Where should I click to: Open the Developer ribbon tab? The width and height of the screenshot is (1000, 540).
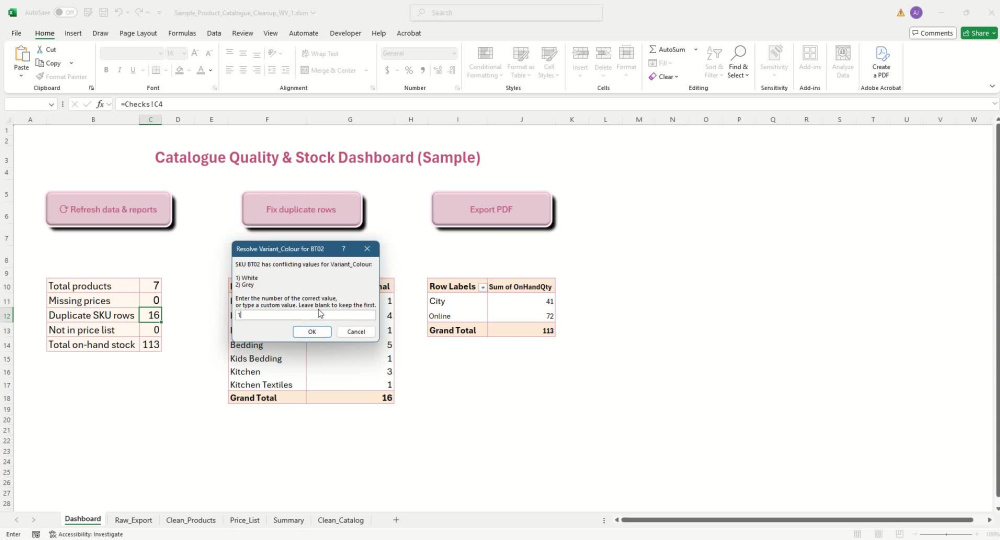click(x=345, y=33)
